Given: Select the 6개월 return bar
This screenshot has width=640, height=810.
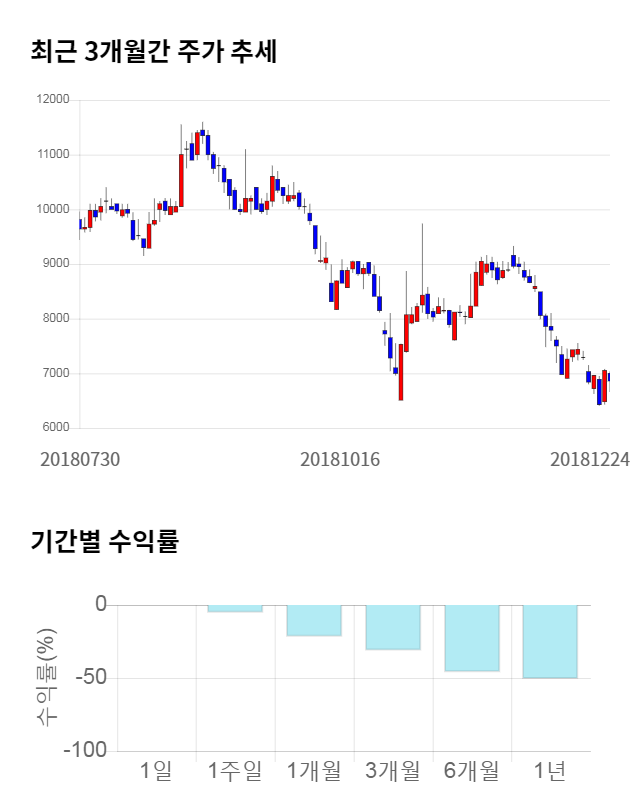Looking at the screenshot, I should [x=472, y=638].
